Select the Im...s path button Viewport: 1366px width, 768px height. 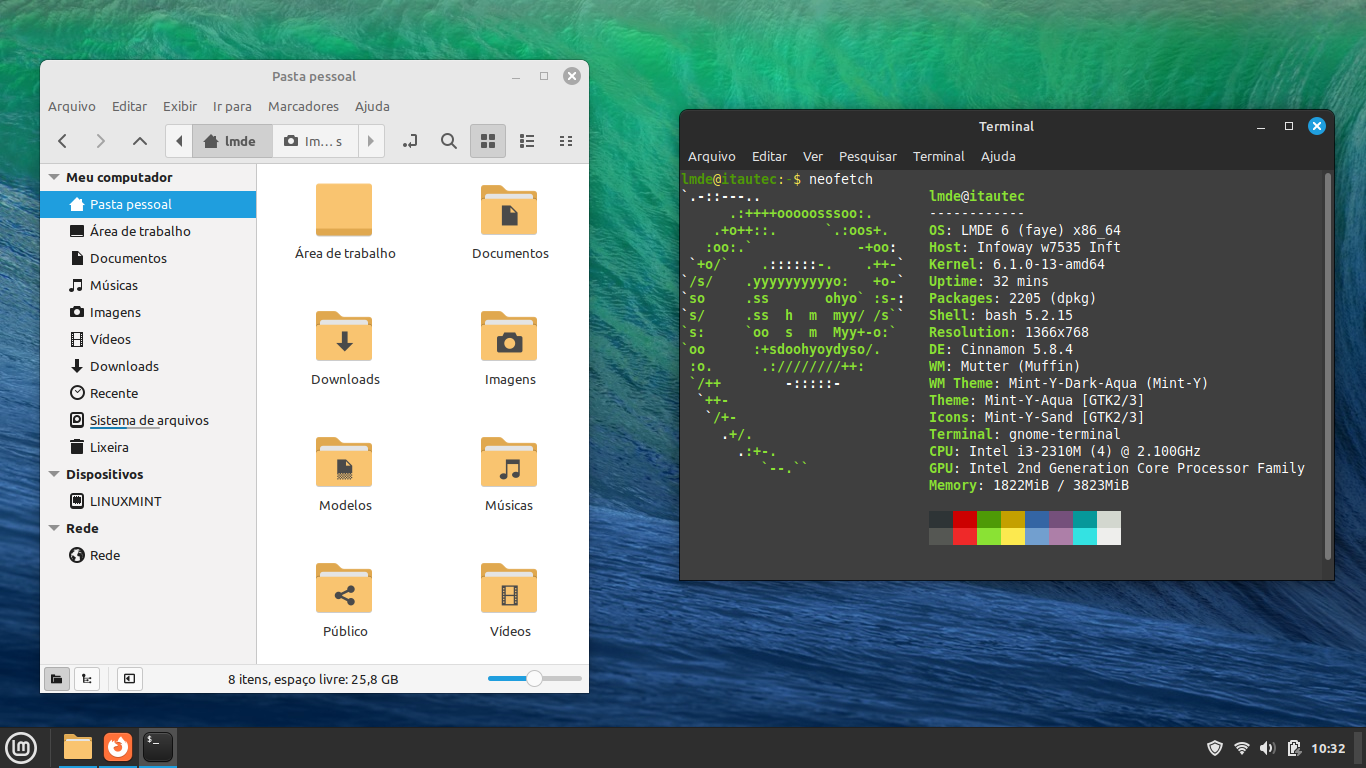(314, 141)
